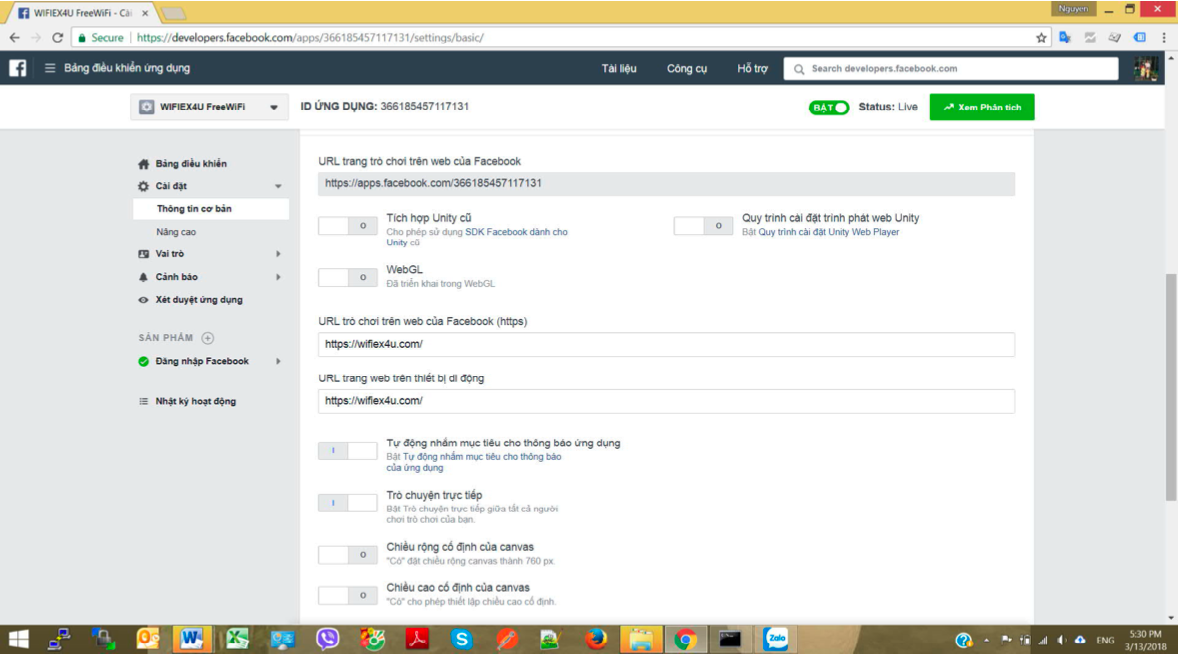Click the list icon for Nhật ký hoạt động
The width and height of the screenshot is (1178, 654).
[x=143, y=401]
